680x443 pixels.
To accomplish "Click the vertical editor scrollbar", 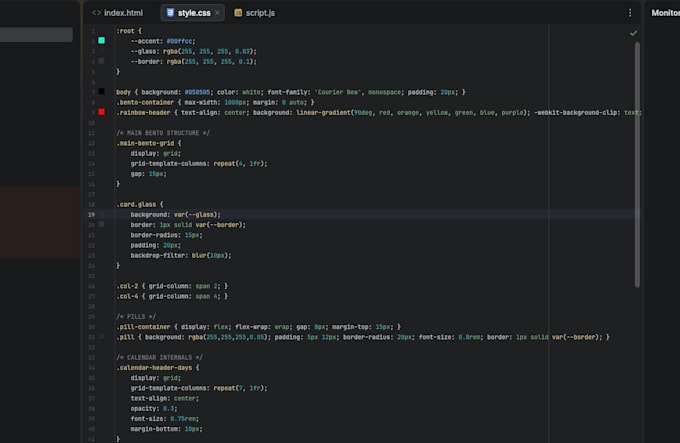I will [637, 165].
